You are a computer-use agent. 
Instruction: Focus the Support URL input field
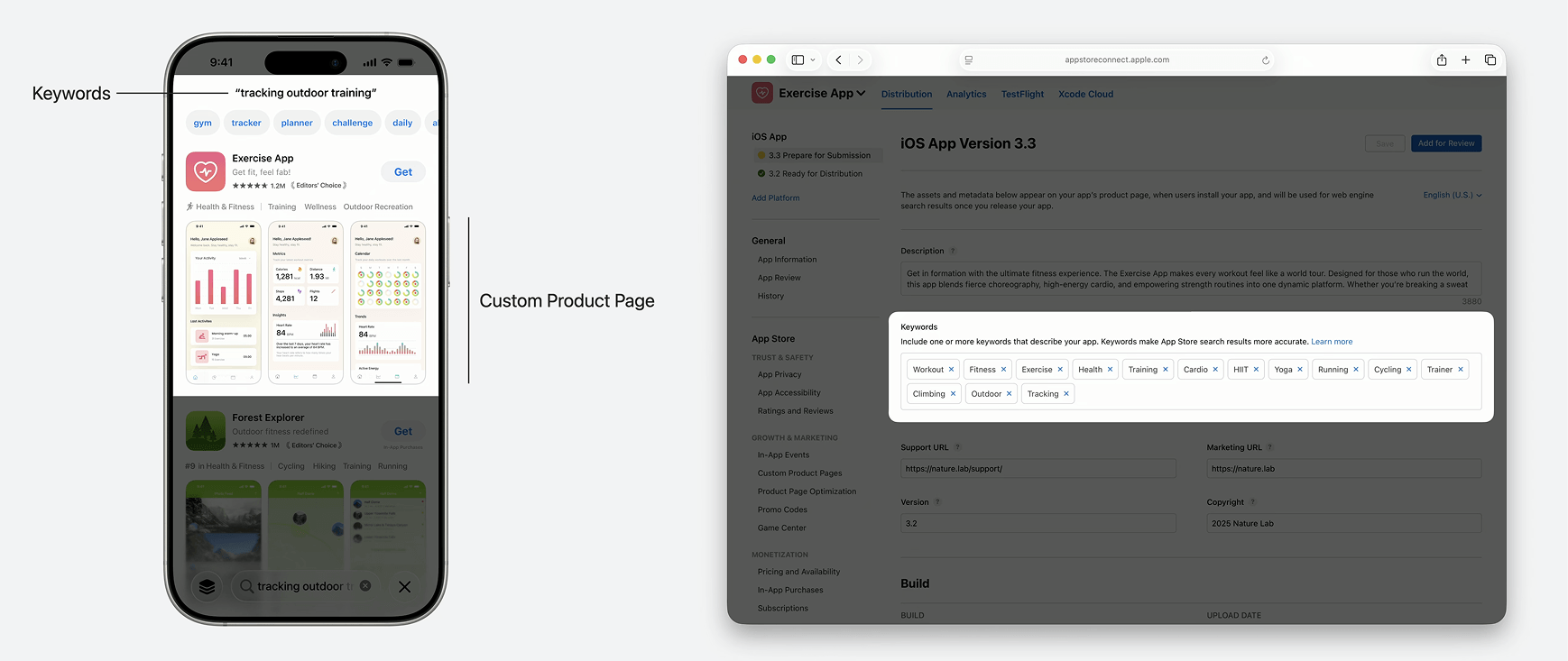1038,469
